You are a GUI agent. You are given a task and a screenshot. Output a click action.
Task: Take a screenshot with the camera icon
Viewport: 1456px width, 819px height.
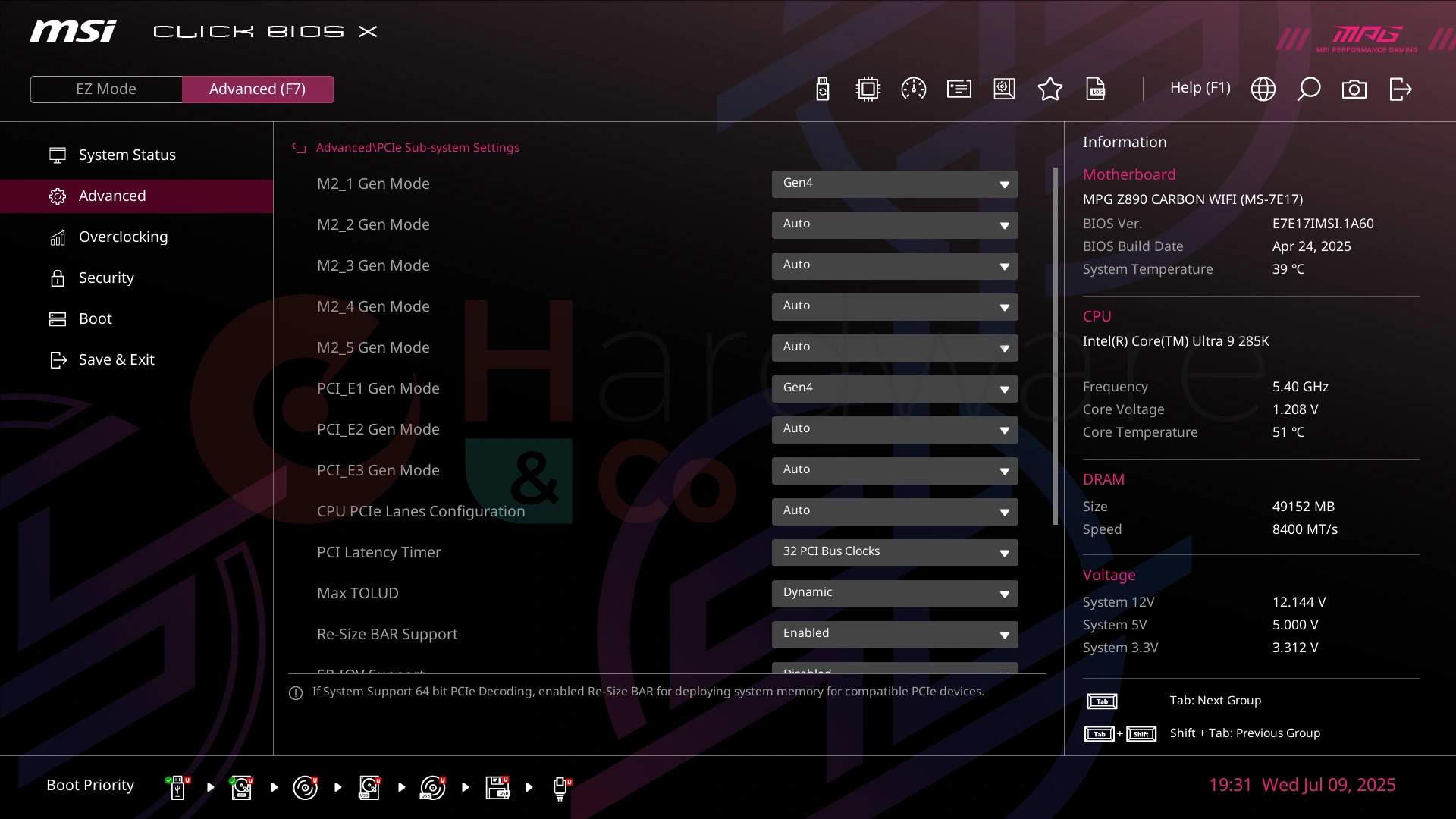click(x=1354, y=89)
